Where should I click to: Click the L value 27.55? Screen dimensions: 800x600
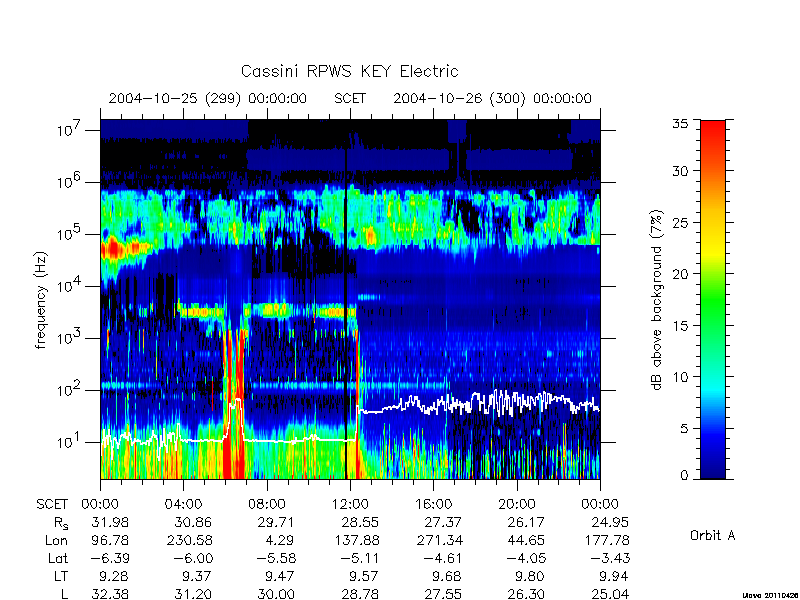tap(443, 594)
